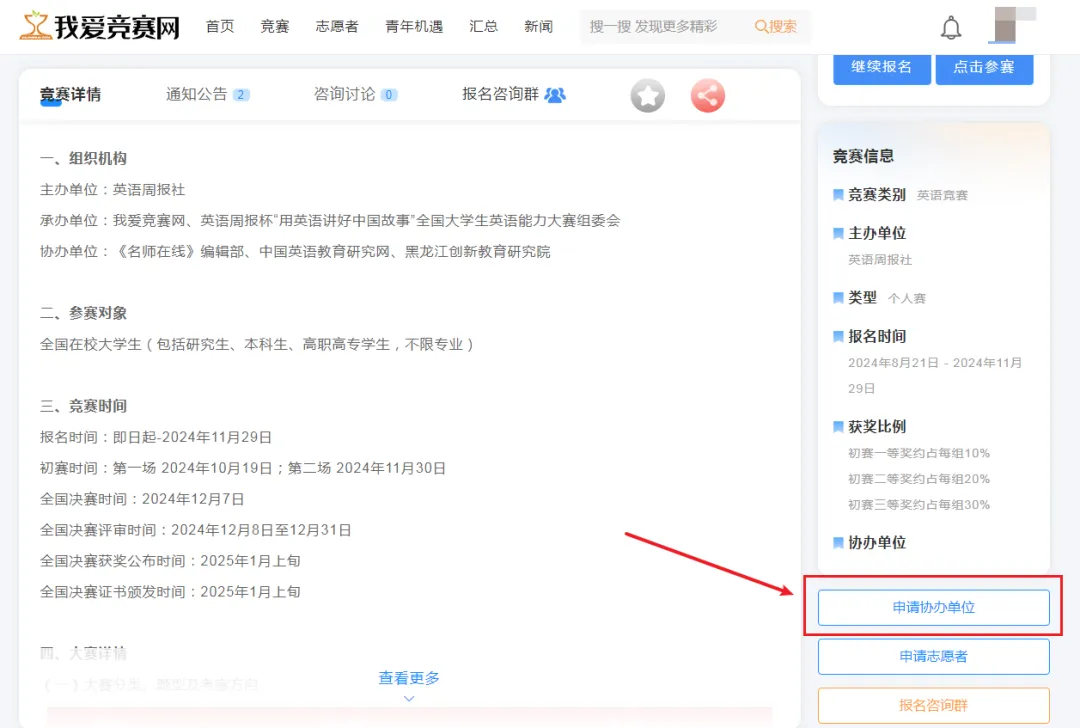Expand content via 查看更多 chevron arrow
The width and height of the screenshot is (1080, 728).
[x=408, y=698]
